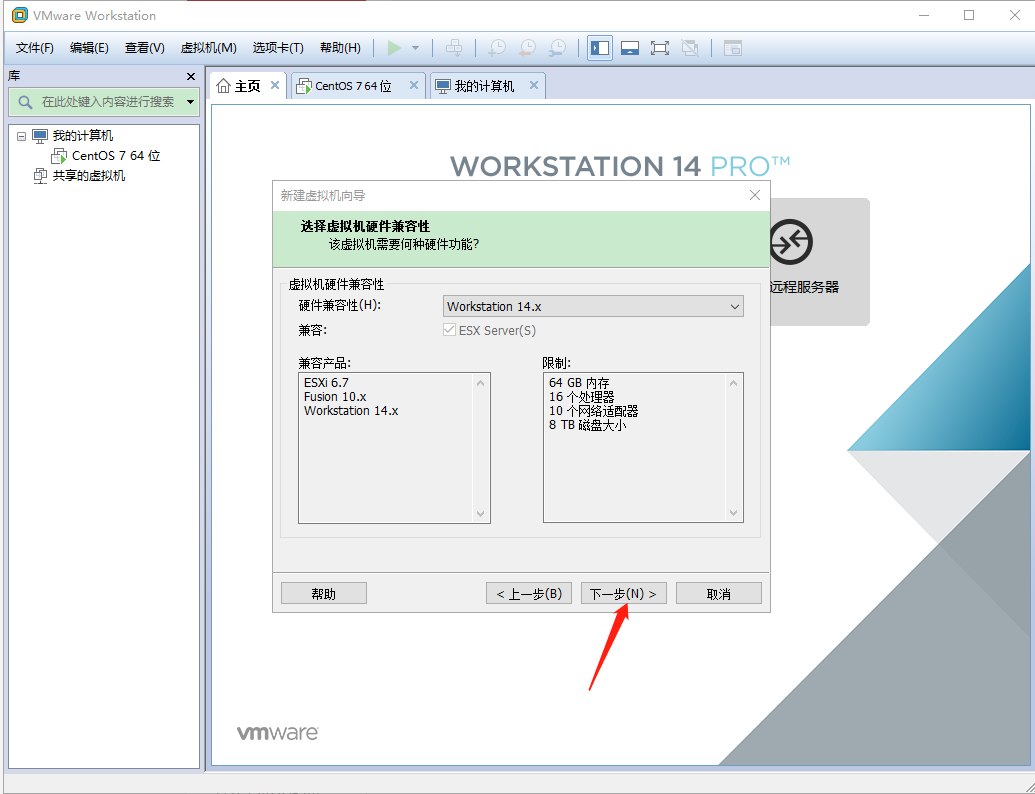Screen dimensions: 1035x794
Task: Click the Unity mode toolbar icon
Action: coord(688,47)
